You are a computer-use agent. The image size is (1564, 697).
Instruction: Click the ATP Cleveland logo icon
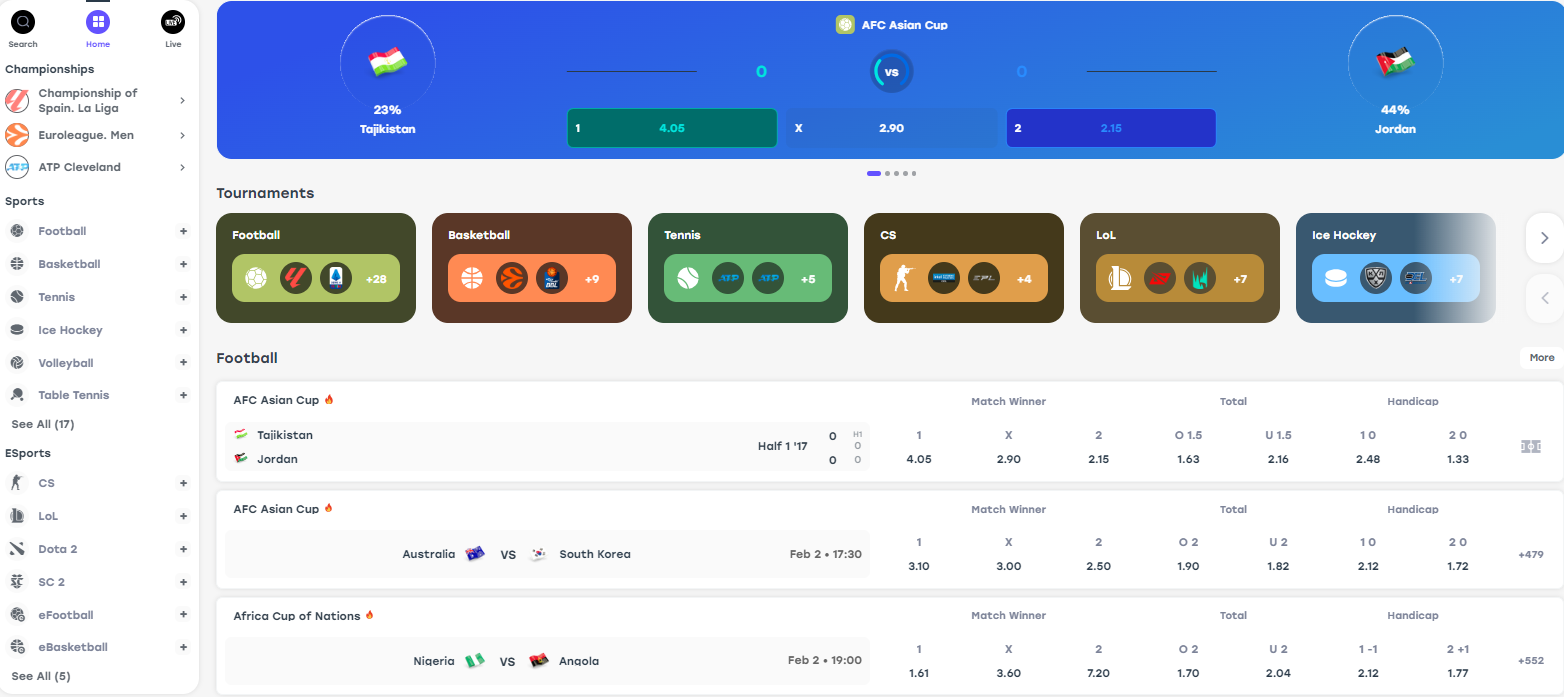(x=17, y=167)
